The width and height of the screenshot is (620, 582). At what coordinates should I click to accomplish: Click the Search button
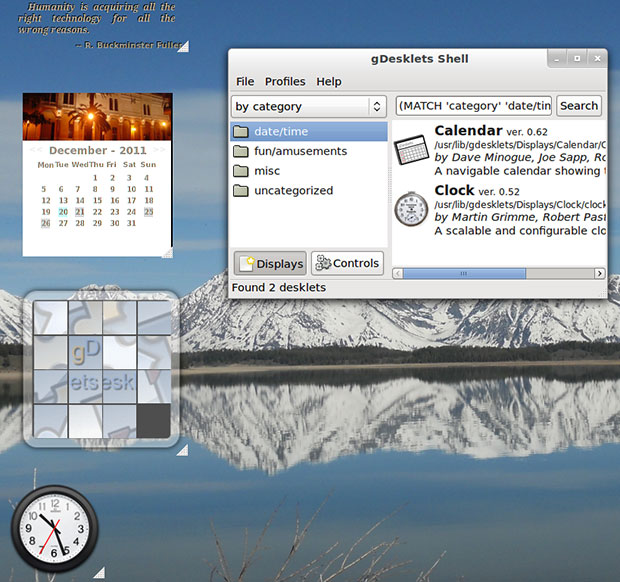pos(579,106)
